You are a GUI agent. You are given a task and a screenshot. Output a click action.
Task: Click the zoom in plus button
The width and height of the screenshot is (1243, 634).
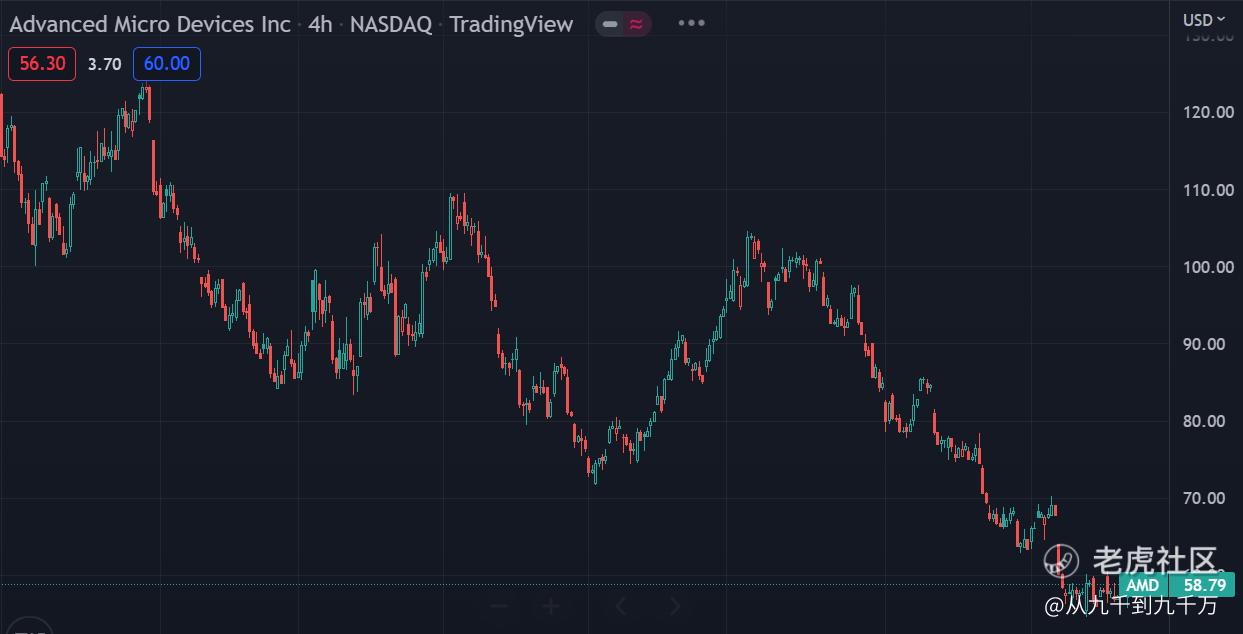click(x=551, y=606)
